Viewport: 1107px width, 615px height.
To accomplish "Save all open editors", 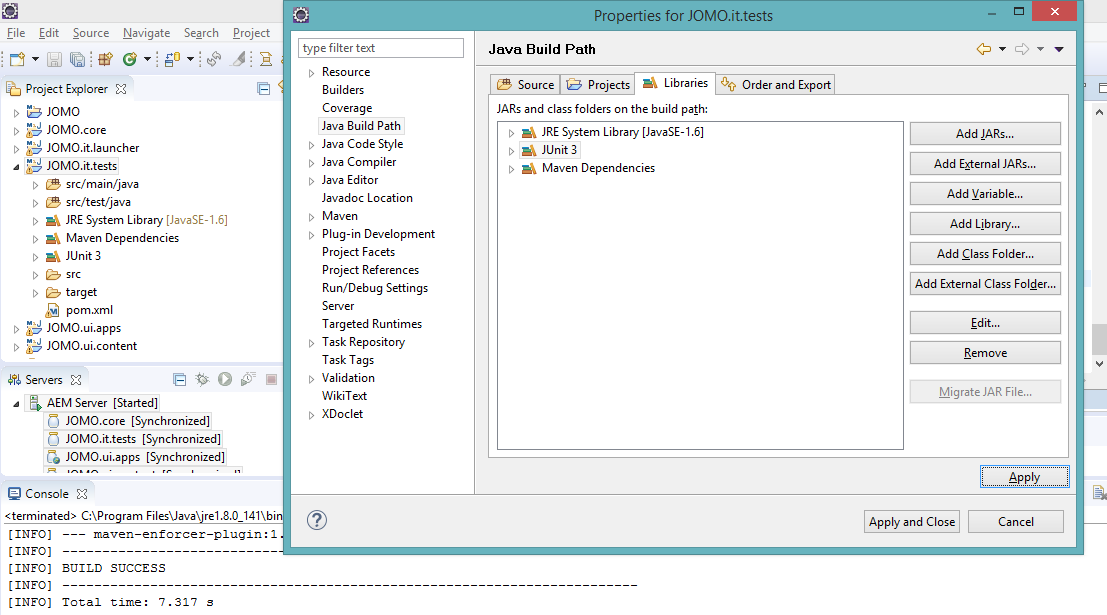I will [78, 58].
